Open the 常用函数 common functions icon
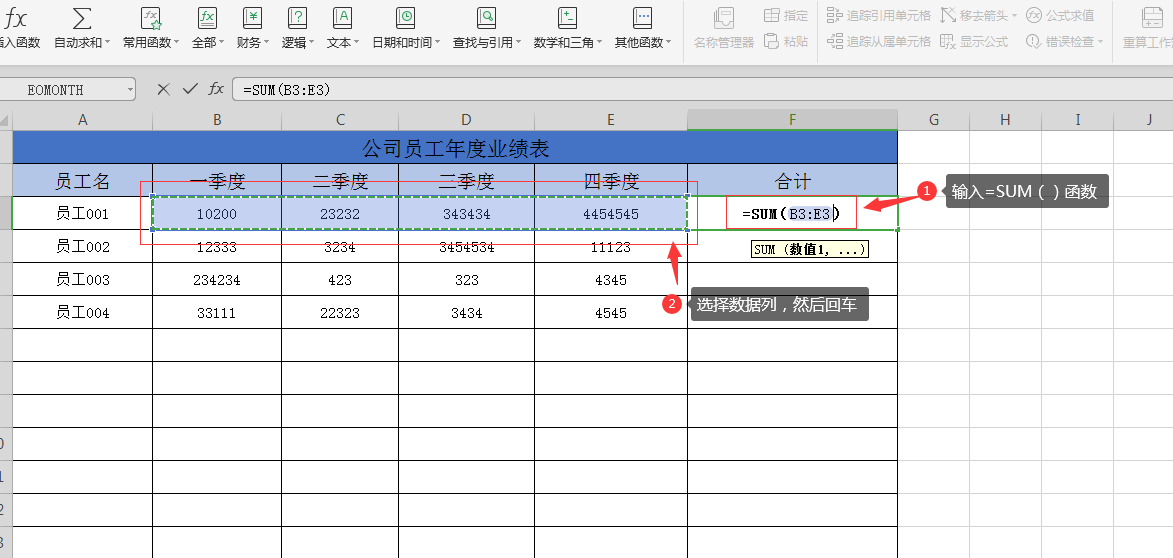This screenshot has width=1173, height=558. coord(151,19)
